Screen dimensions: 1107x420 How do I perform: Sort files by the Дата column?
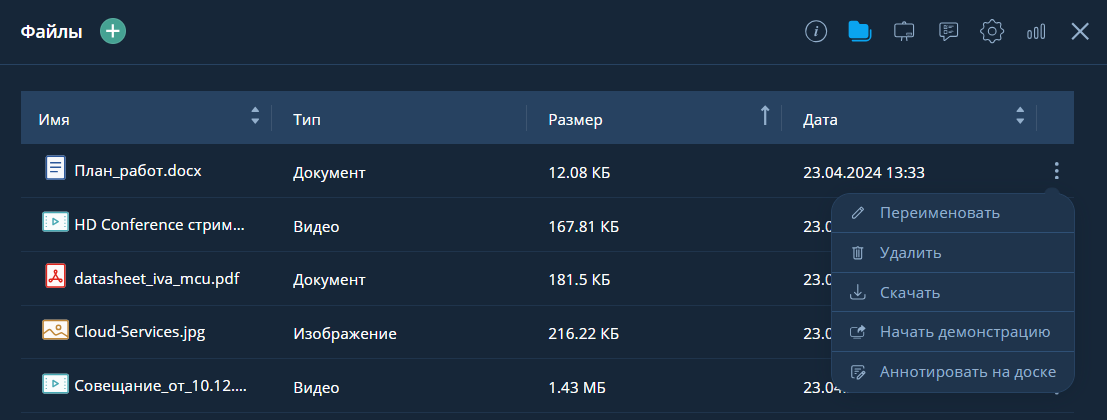[1020, 116]
